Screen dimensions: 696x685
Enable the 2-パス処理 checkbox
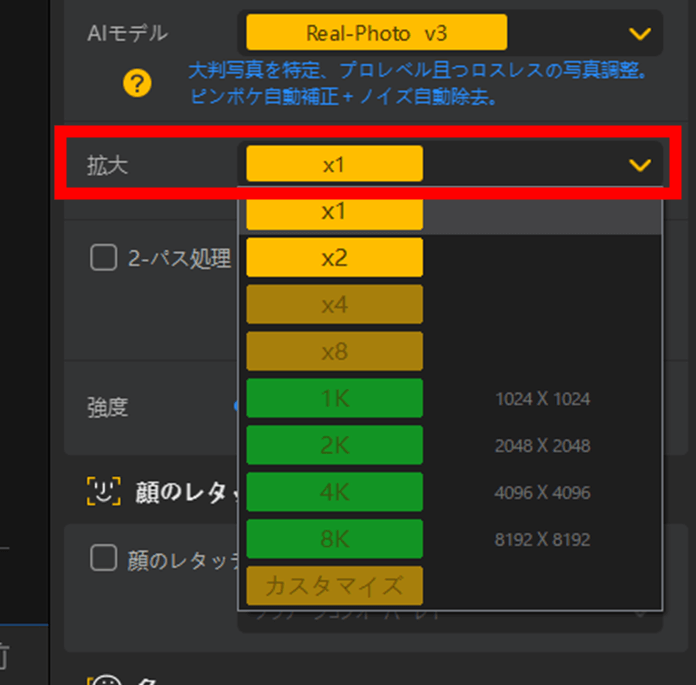[104, 259]
